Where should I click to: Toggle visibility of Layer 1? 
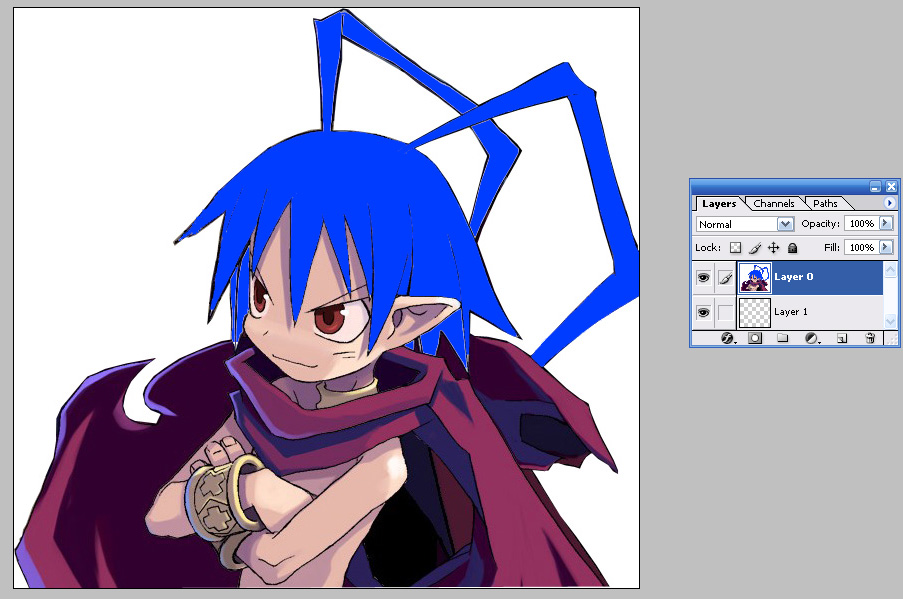tap(703, 312)
